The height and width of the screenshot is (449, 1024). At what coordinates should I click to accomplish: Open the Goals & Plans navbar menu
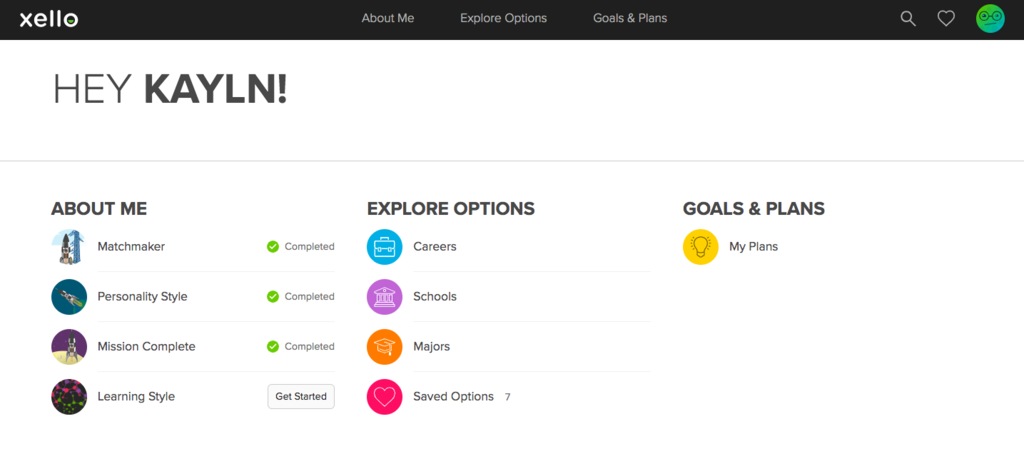tap(630, 18)
